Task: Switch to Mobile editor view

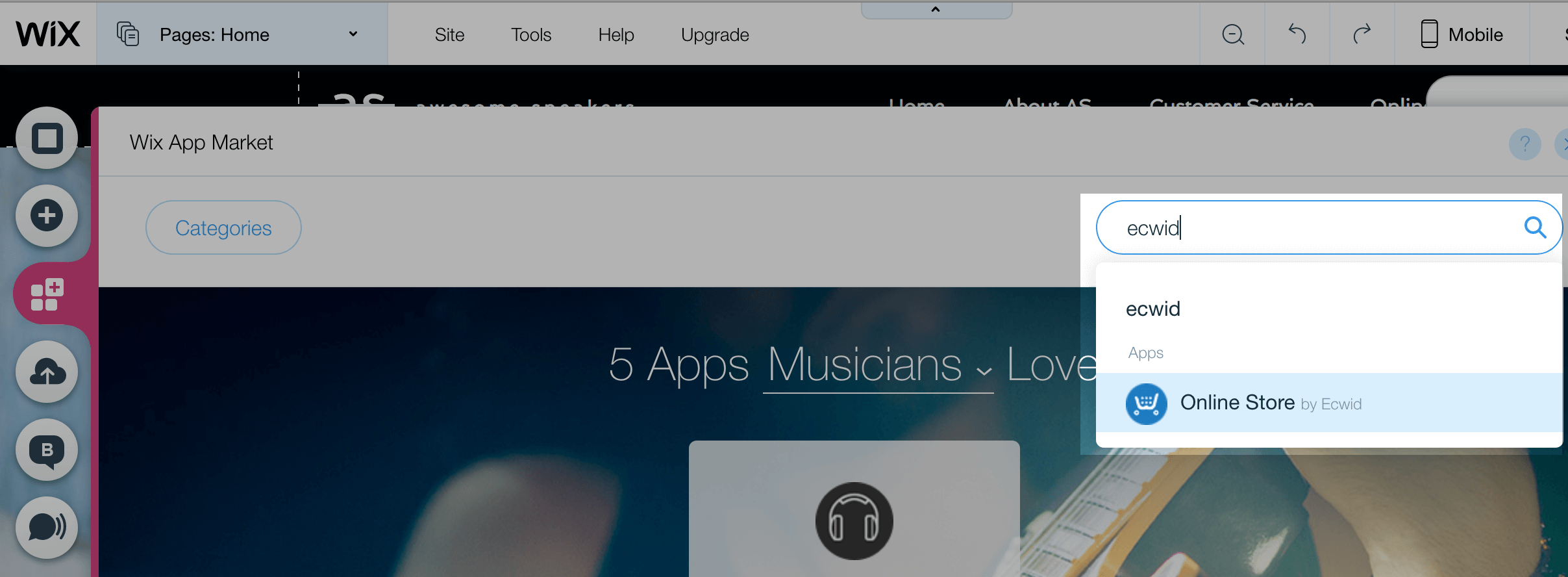Action: point(1462,34)
